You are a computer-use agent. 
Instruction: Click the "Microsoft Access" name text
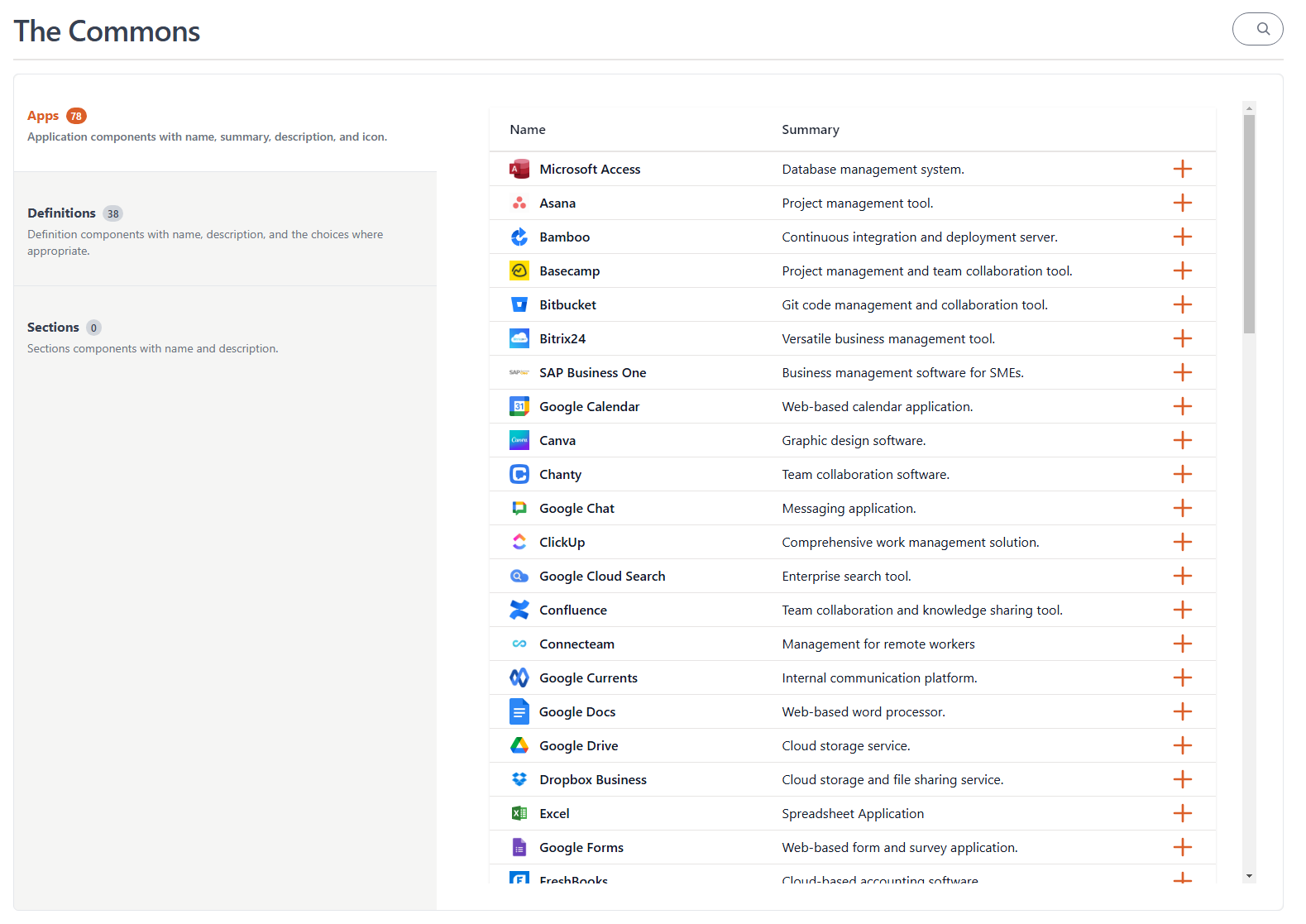point(590,169)
